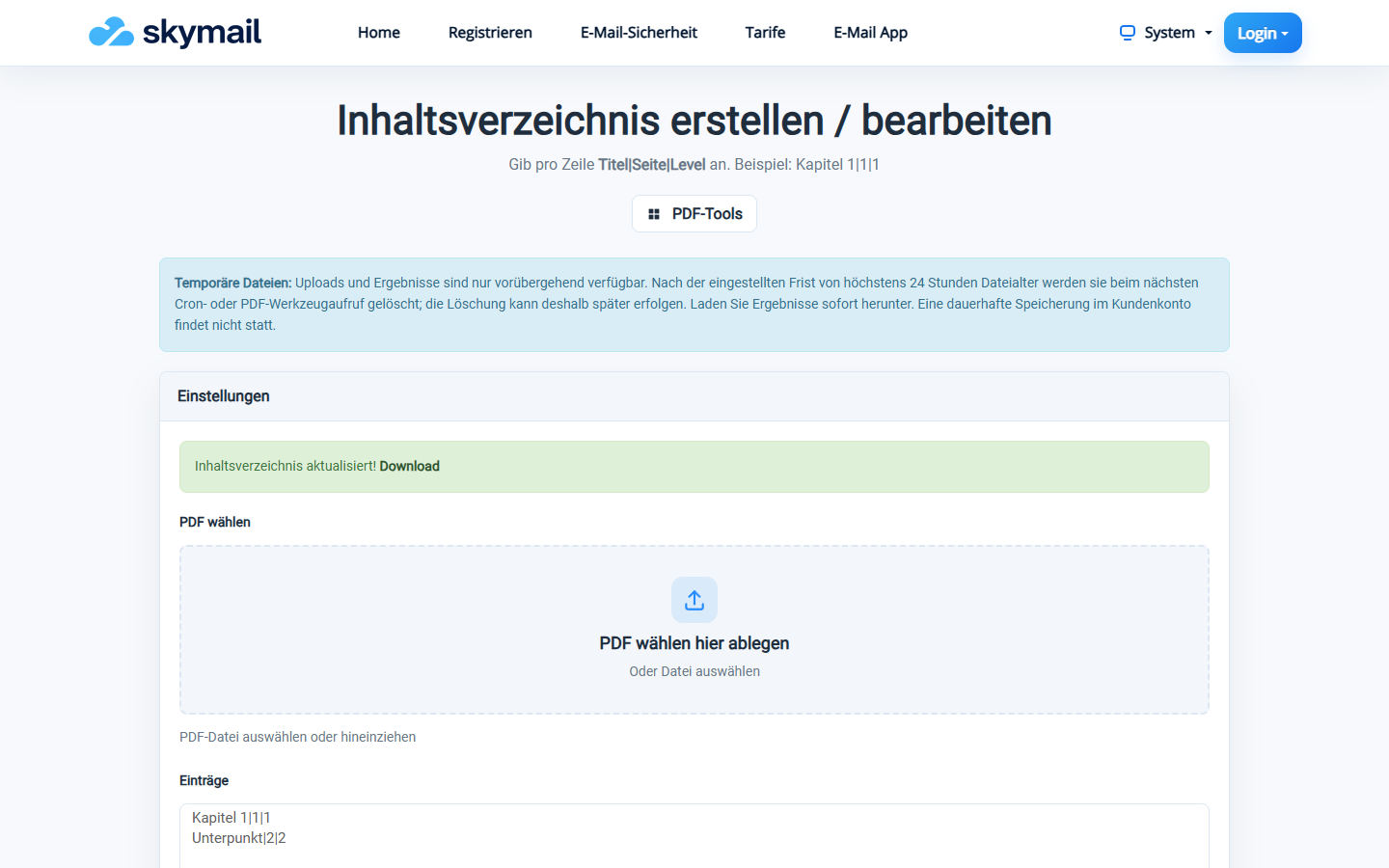
Task: Click the 'Temporäre Dateien:' notice text
Action: click(232, 283)
